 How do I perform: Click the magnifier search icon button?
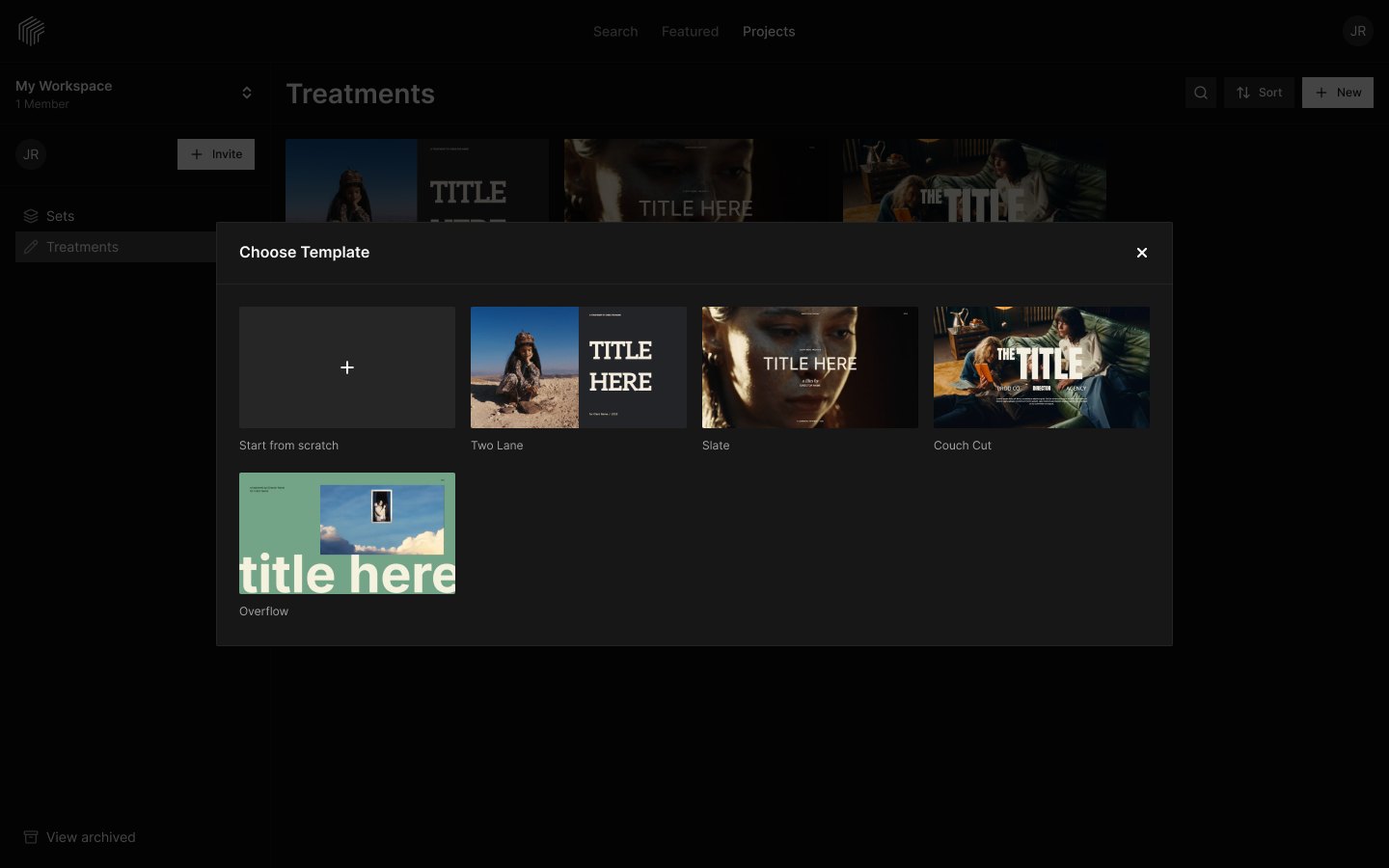point(1201,93)
